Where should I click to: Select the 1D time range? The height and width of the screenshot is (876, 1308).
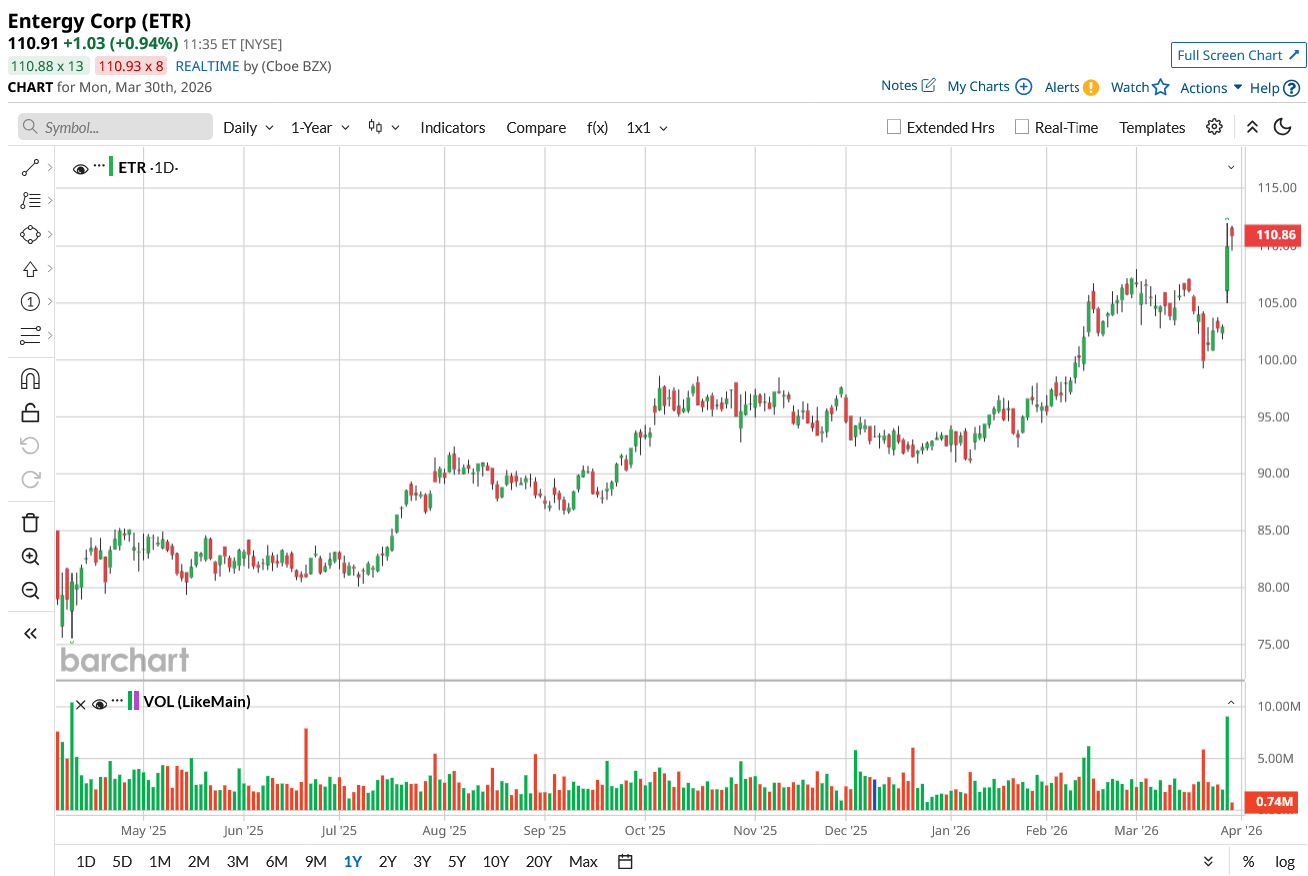coord(86,861)
